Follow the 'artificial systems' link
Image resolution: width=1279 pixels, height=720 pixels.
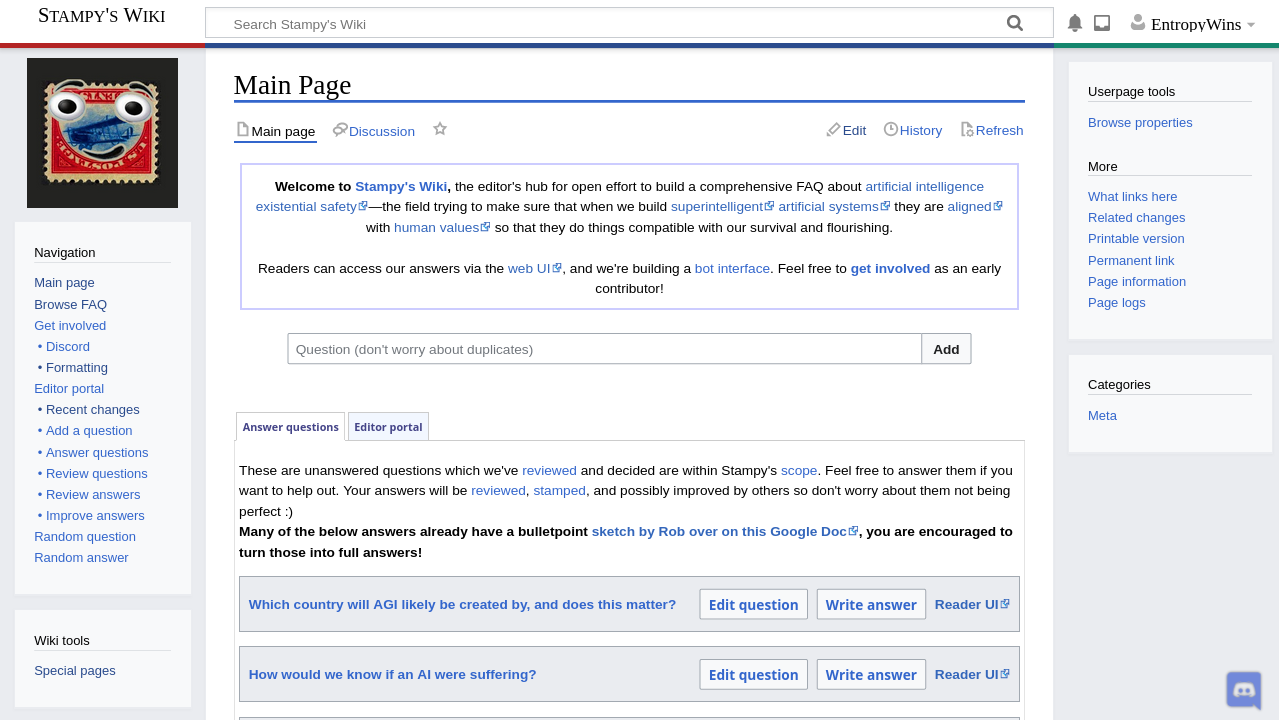tap(834, 206)
